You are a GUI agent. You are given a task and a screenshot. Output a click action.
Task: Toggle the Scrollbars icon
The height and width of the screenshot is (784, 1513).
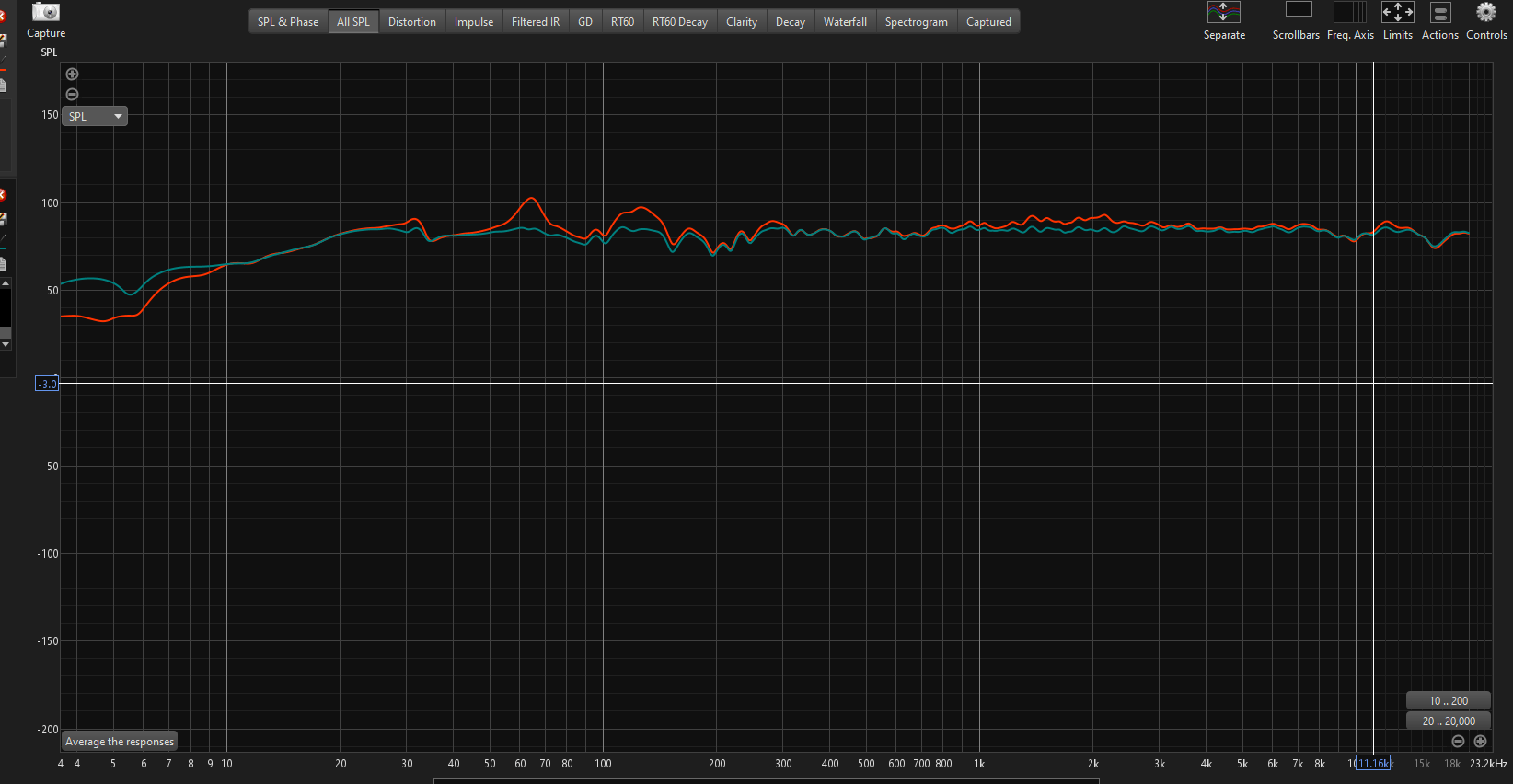pyautogui.click(x=1299, y=10)
